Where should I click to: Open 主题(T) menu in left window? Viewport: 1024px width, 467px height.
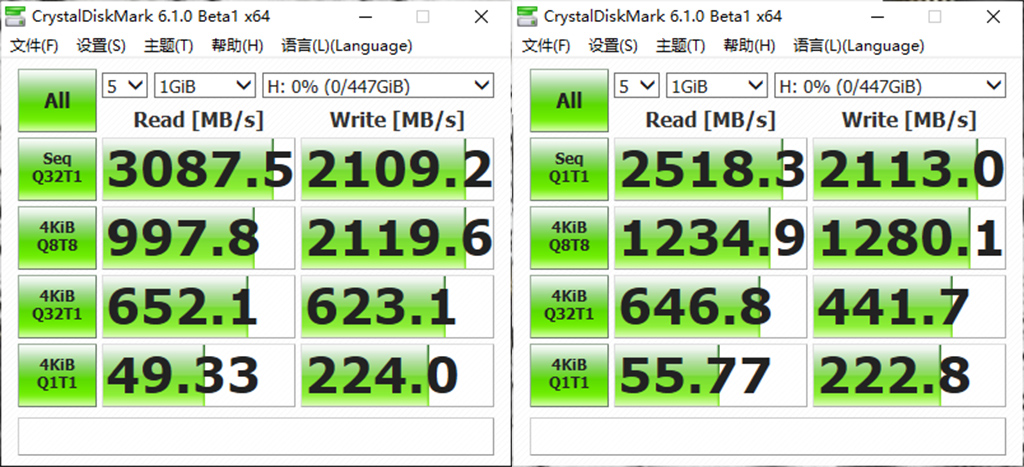(168, 46)
